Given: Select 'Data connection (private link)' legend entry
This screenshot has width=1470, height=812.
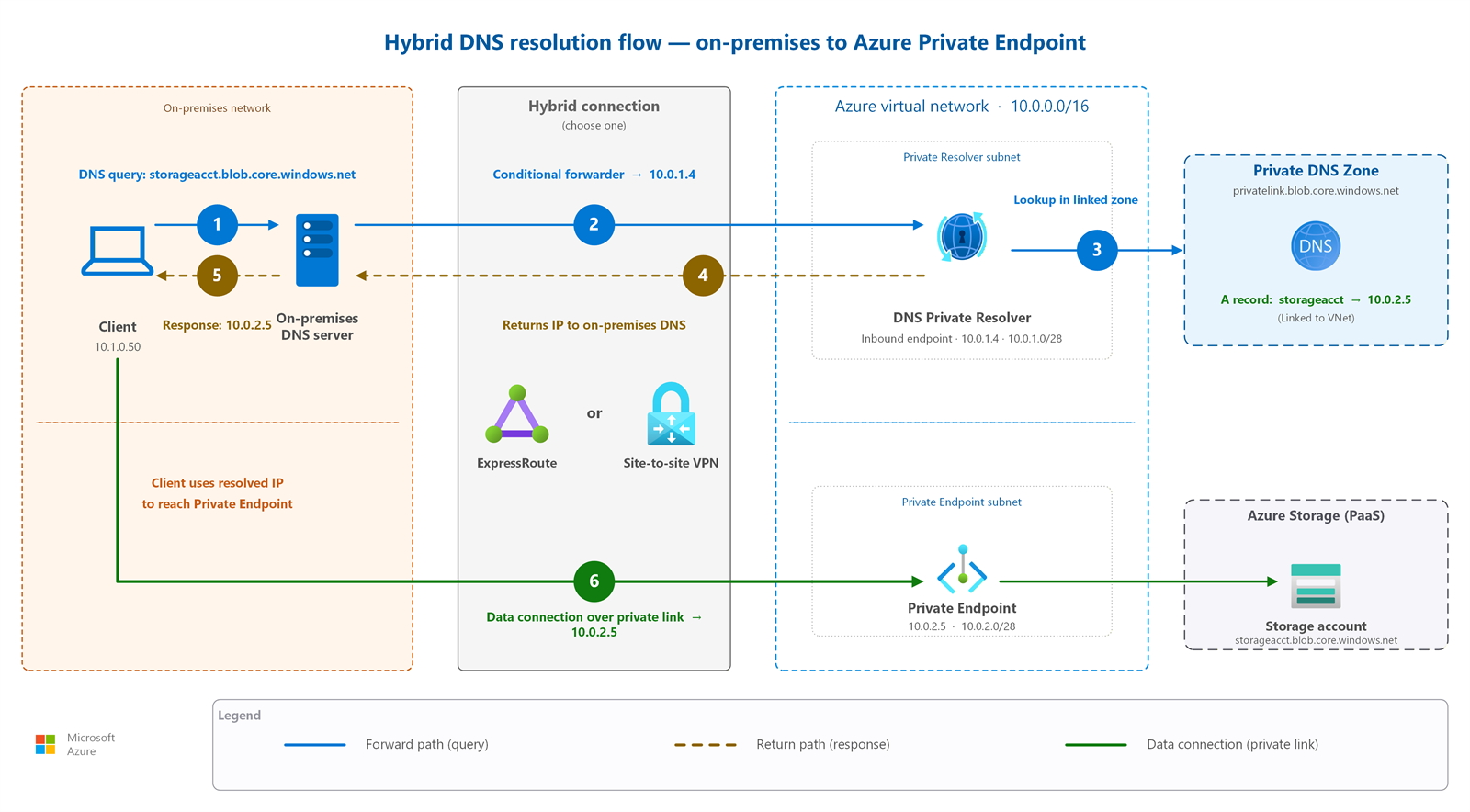Looking at the screenshot, I should tap(1232, 745).
